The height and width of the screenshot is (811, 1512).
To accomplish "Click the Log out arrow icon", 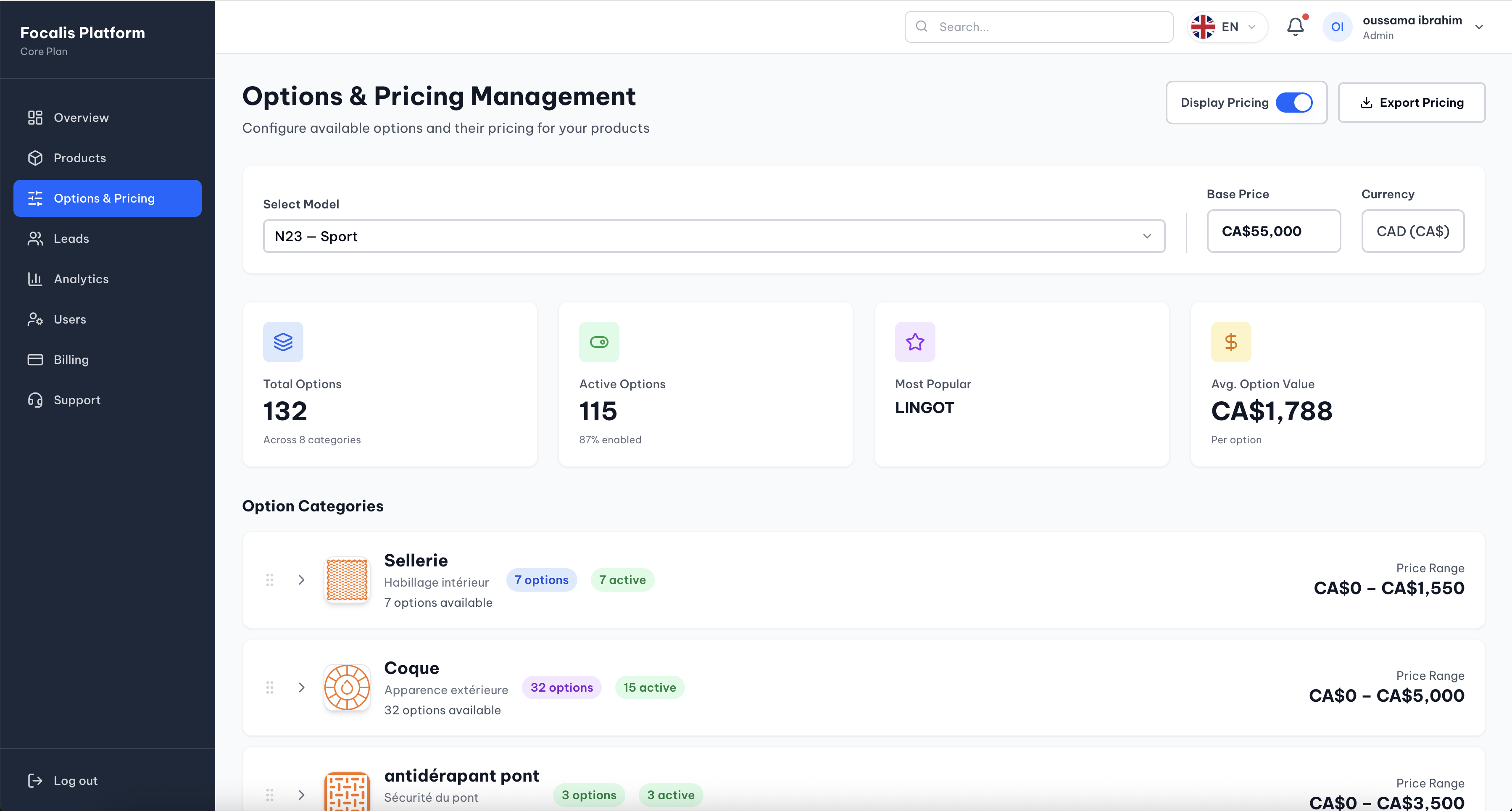I will coord(35,780).
